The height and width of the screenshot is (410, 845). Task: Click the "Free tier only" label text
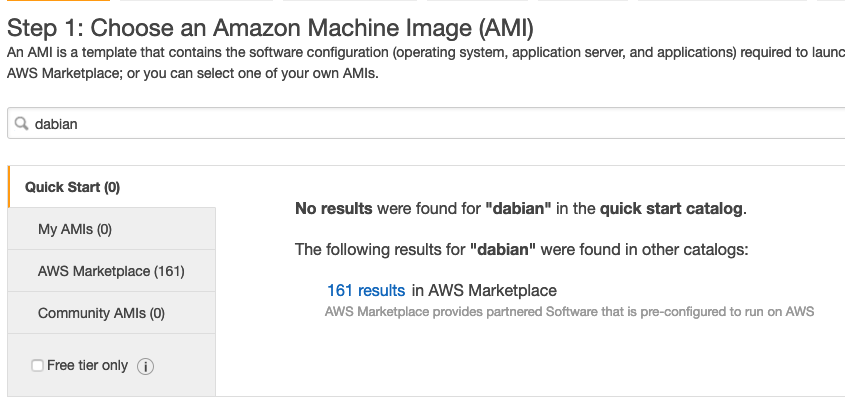[x=87, y=366]
